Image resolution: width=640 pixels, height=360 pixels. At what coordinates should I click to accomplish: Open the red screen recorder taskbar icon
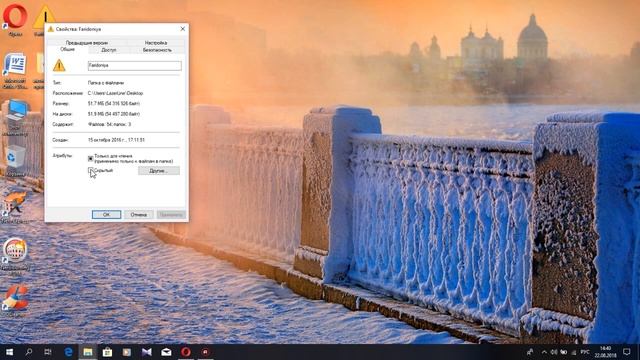[x=205, y=351]
